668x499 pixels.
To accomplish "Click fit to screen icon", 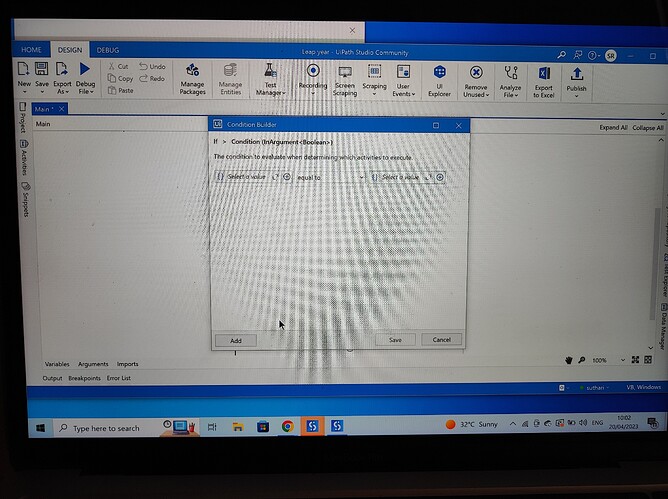I will tap(635, 360).
